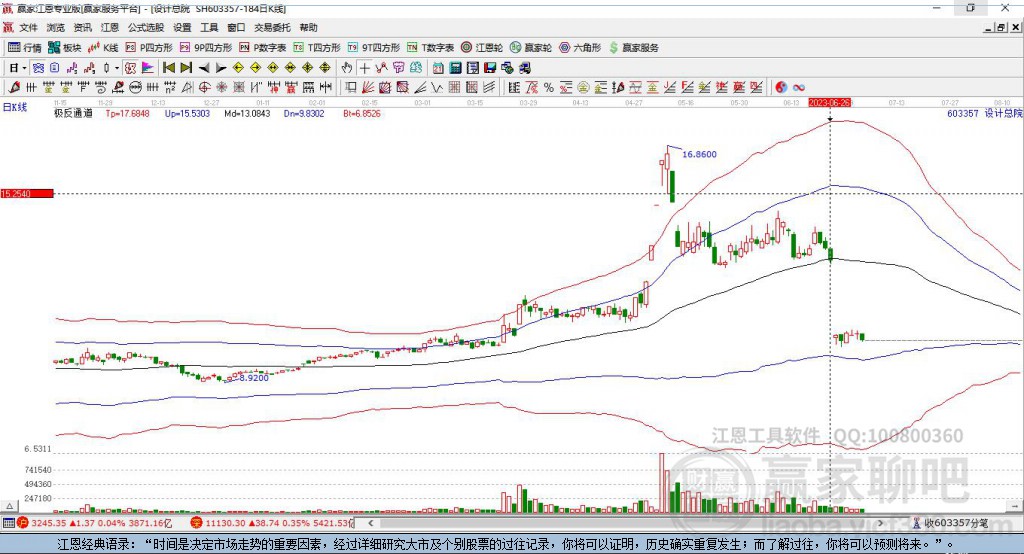
Task: Open the 9T四方形 tool
Action: 373,48
